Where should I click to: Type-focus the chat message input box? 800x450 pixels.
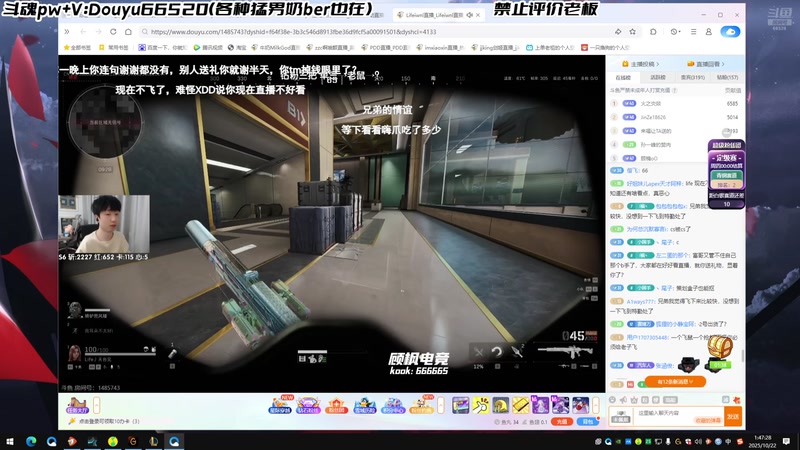point(679,414)
